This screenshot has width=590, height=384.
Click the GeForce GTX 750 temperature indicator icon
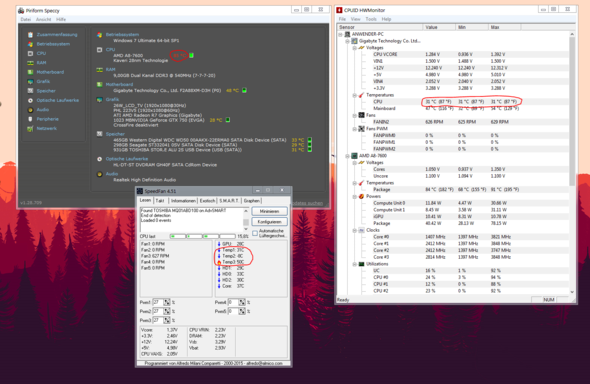click(x=228, y=120)
